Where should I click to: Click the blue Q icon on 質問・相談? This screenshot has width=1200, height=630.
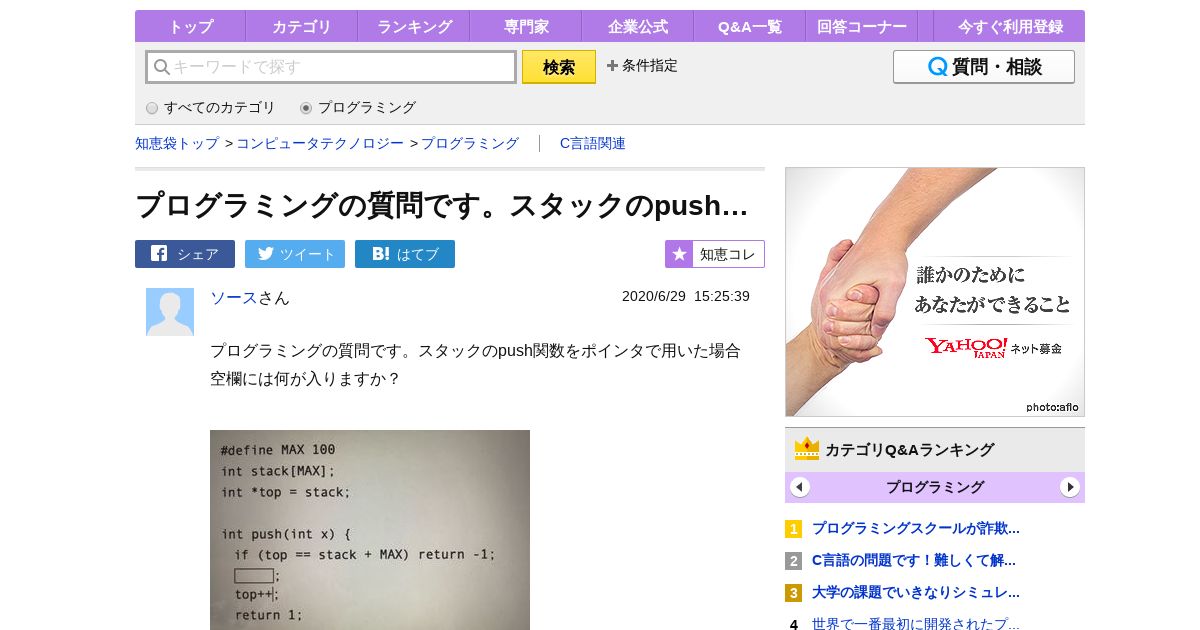pos(937,67)
